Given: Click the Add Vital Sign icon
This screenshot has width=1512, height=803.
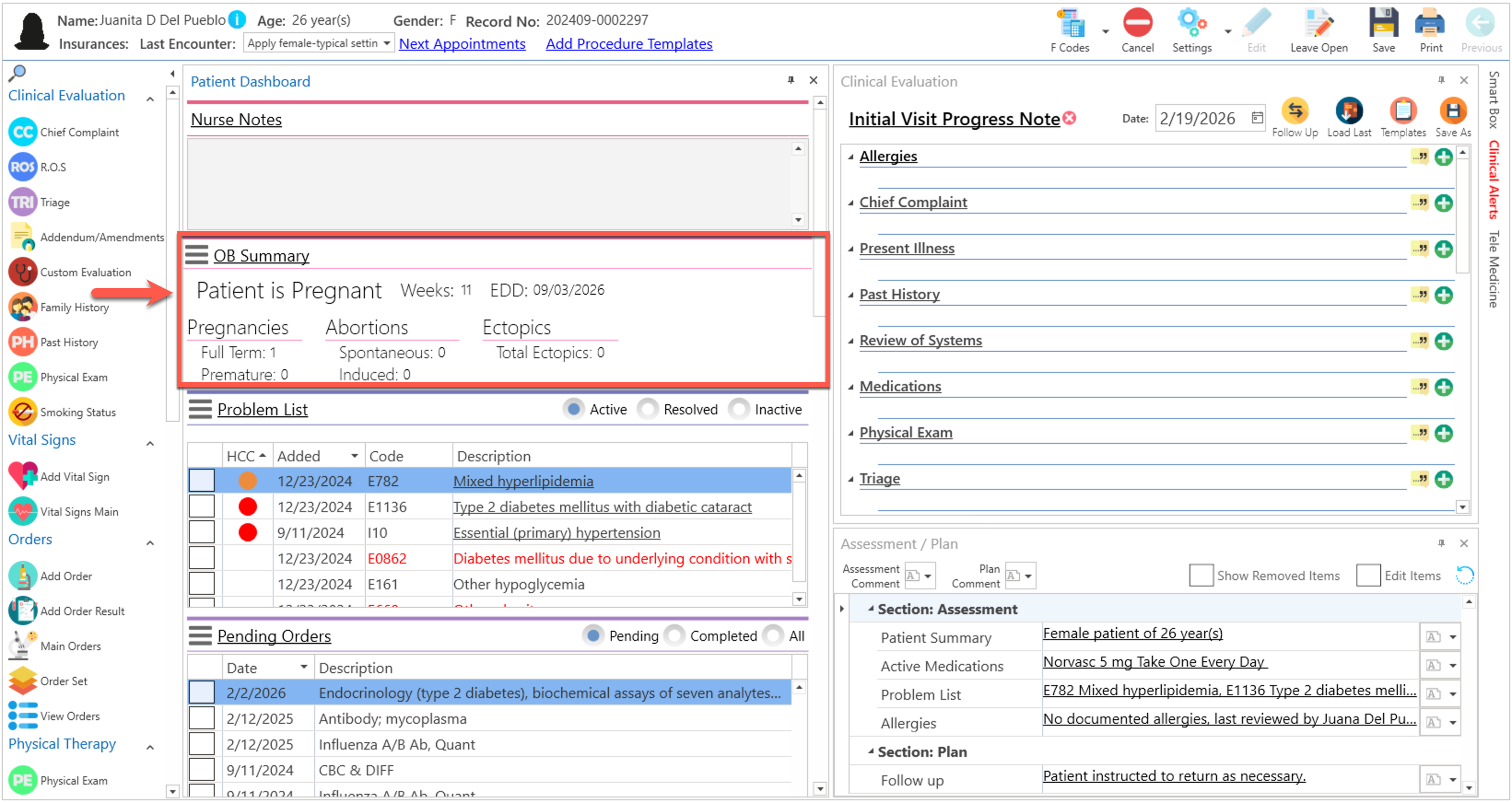Looking at the screenshot, I should tap(22, 476).
